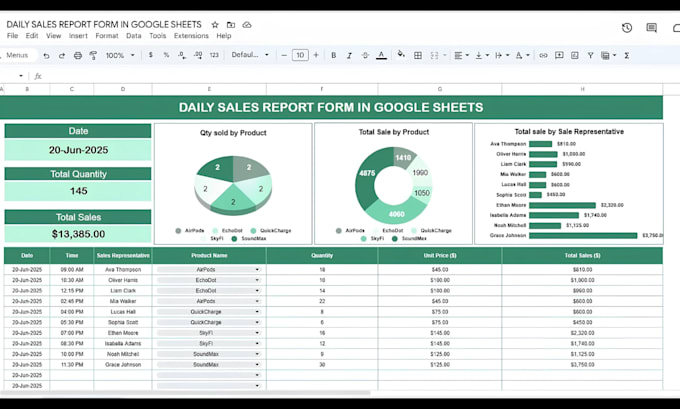
Task: Open the Insert menu
Action: (x=78, y=36)
